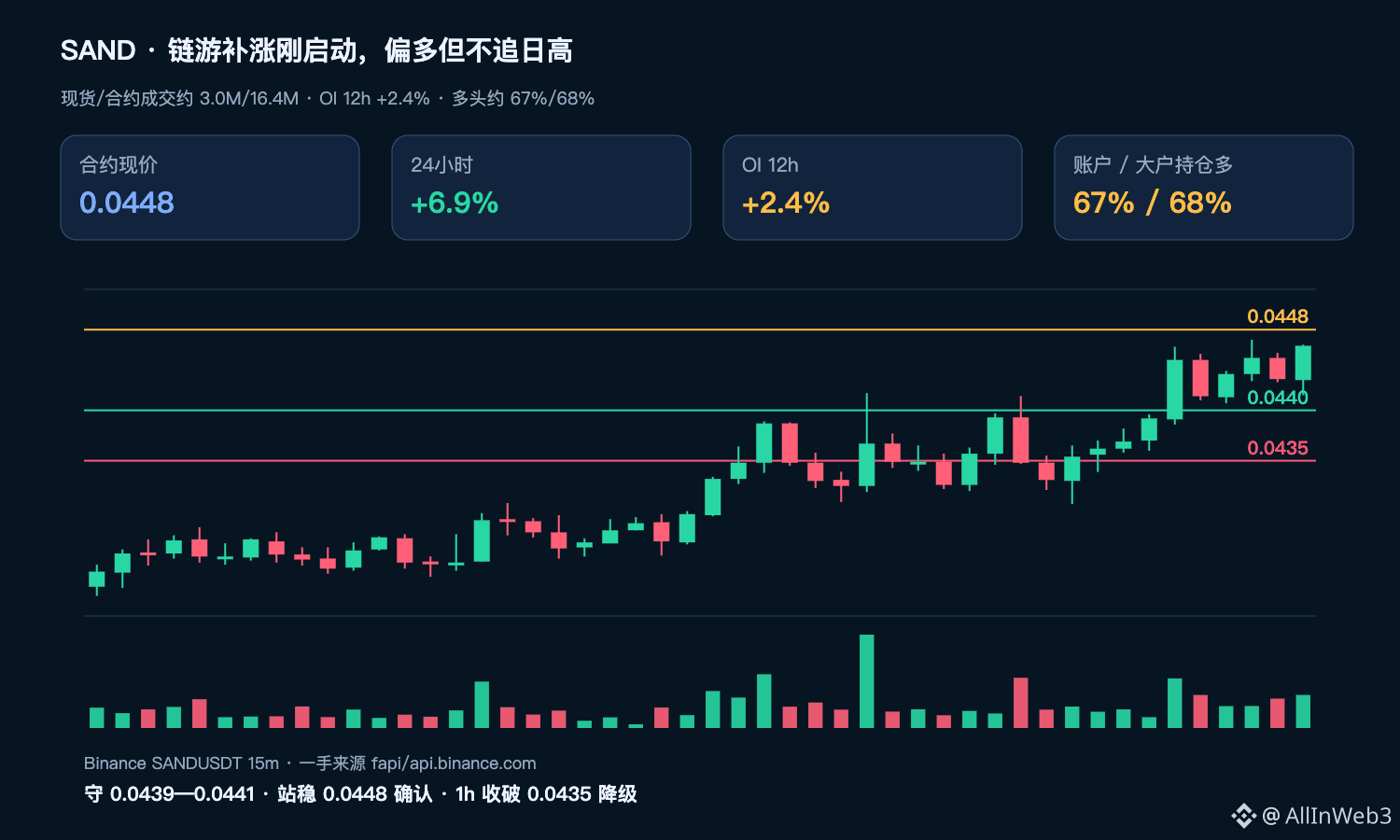Select the 合约现价 0.0448 card

tap(210, 188)
